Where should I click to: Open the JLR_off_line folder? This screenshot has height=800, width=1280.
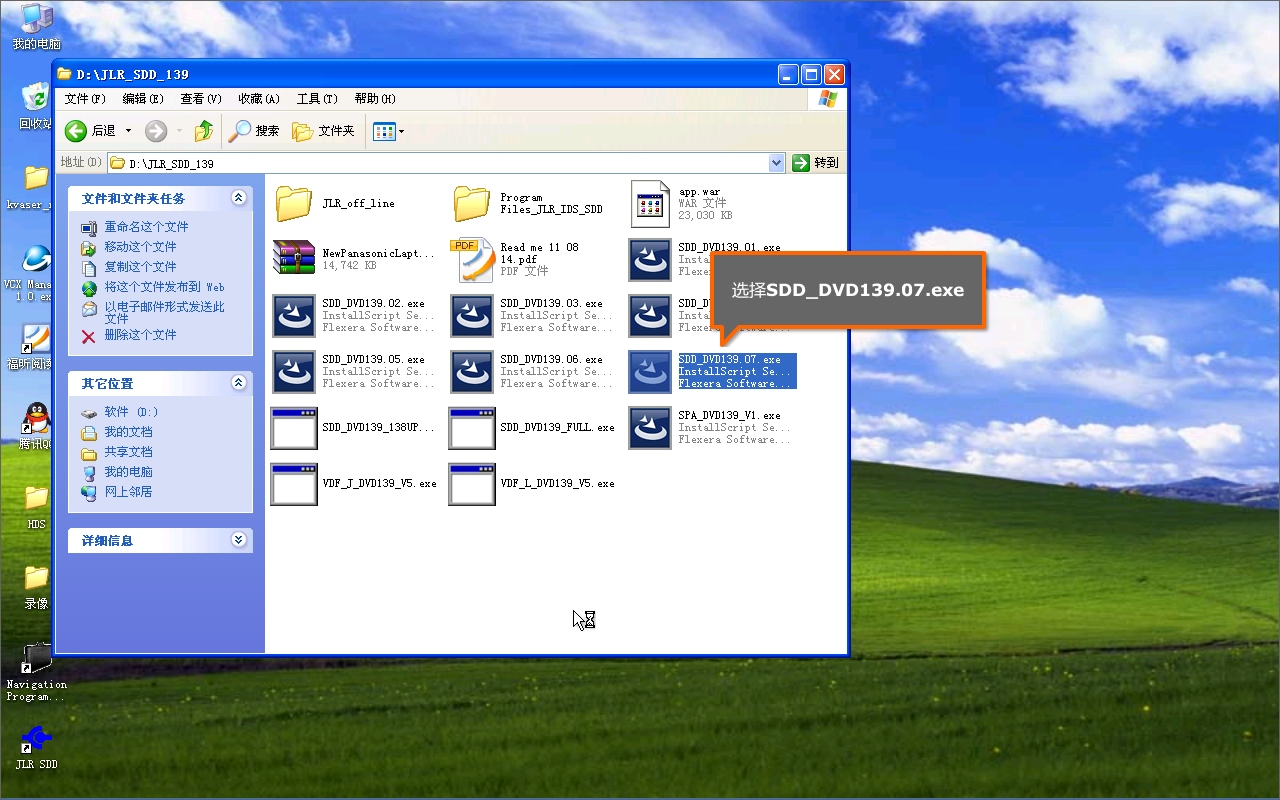point(294,204)
